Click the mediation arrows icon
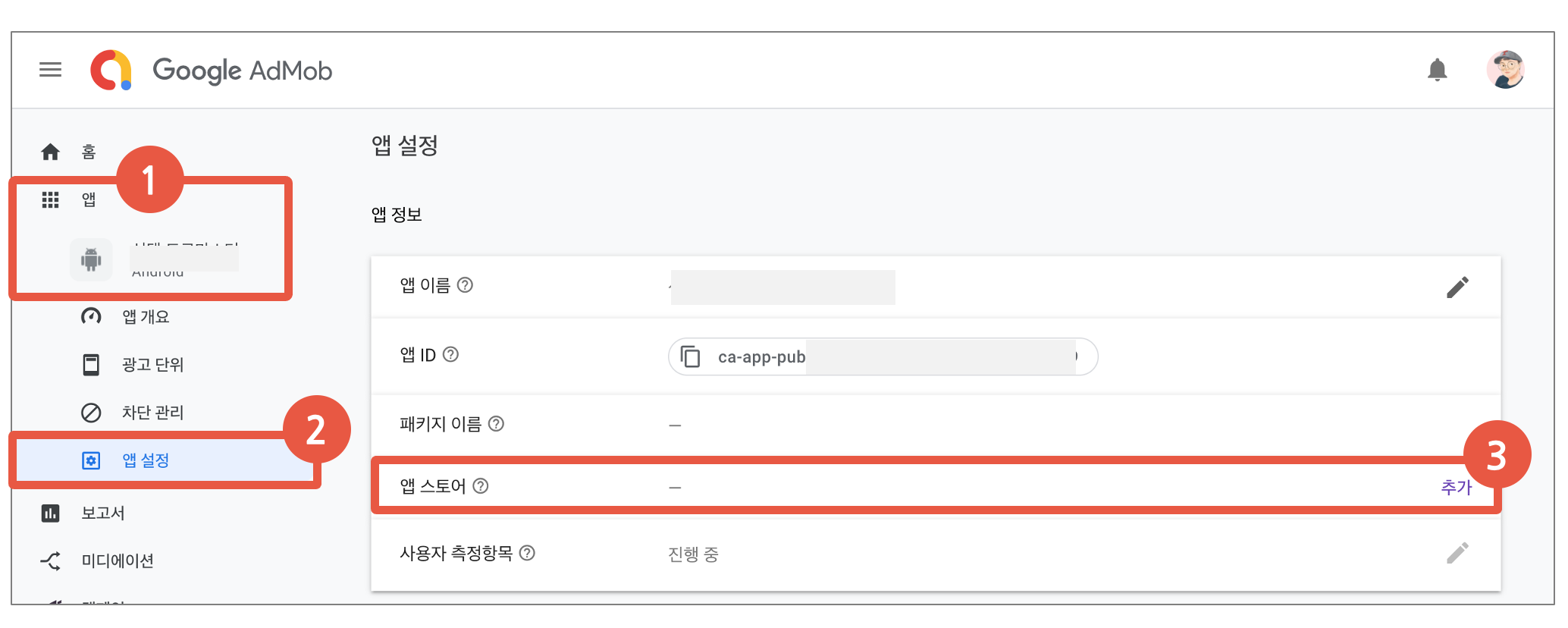 [50, 561]
